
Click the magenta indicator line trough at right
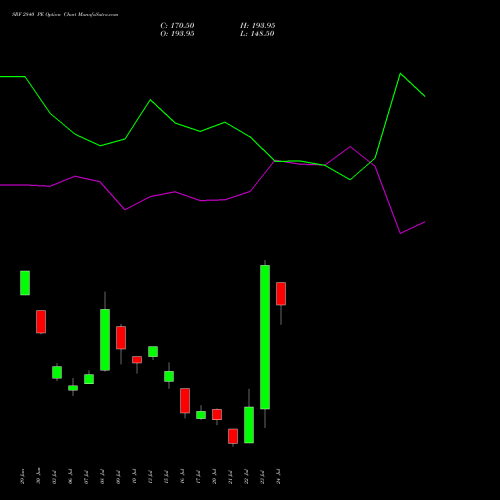coord(400,233)
